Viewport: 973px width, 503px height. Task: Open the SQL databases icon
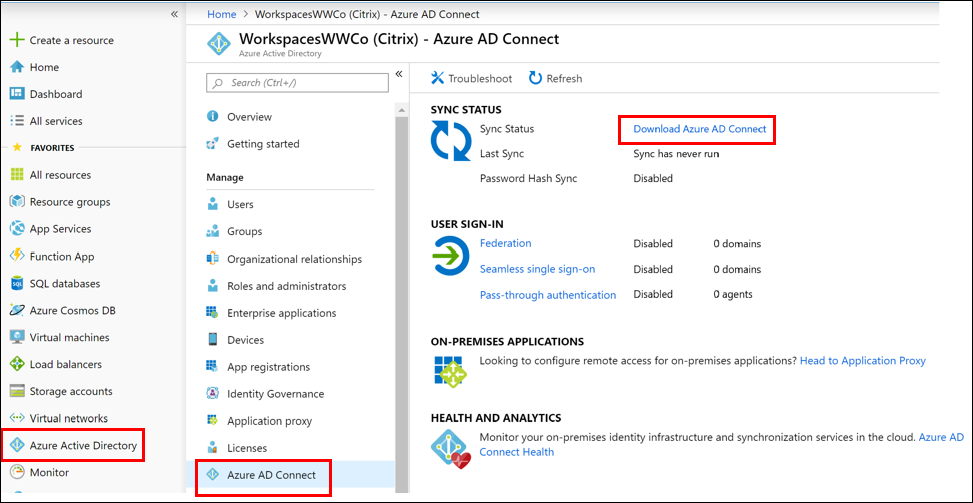point(16,283)
